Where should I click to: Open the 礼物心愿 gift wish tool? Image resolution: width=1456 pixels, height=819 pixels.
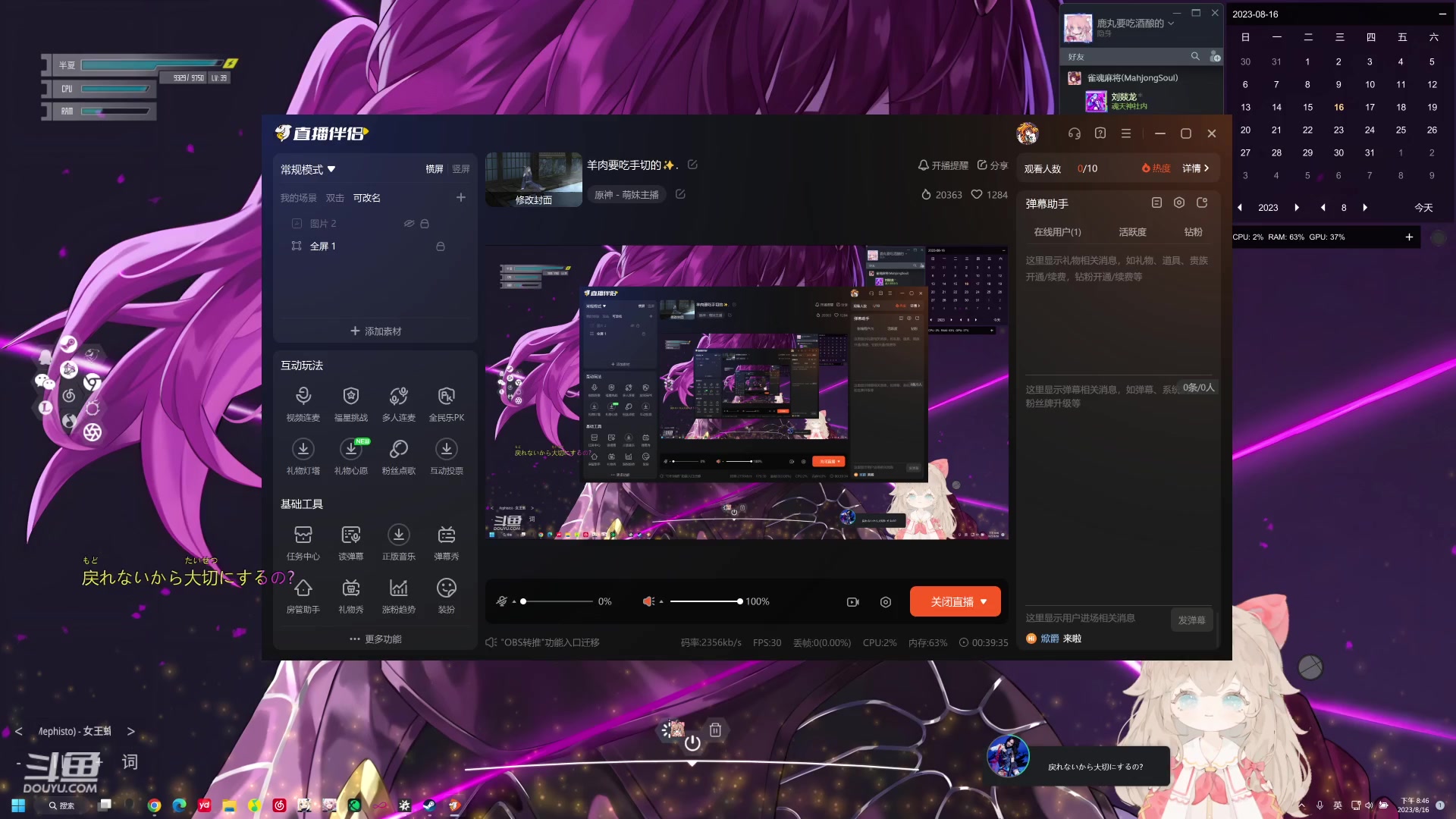350,457
